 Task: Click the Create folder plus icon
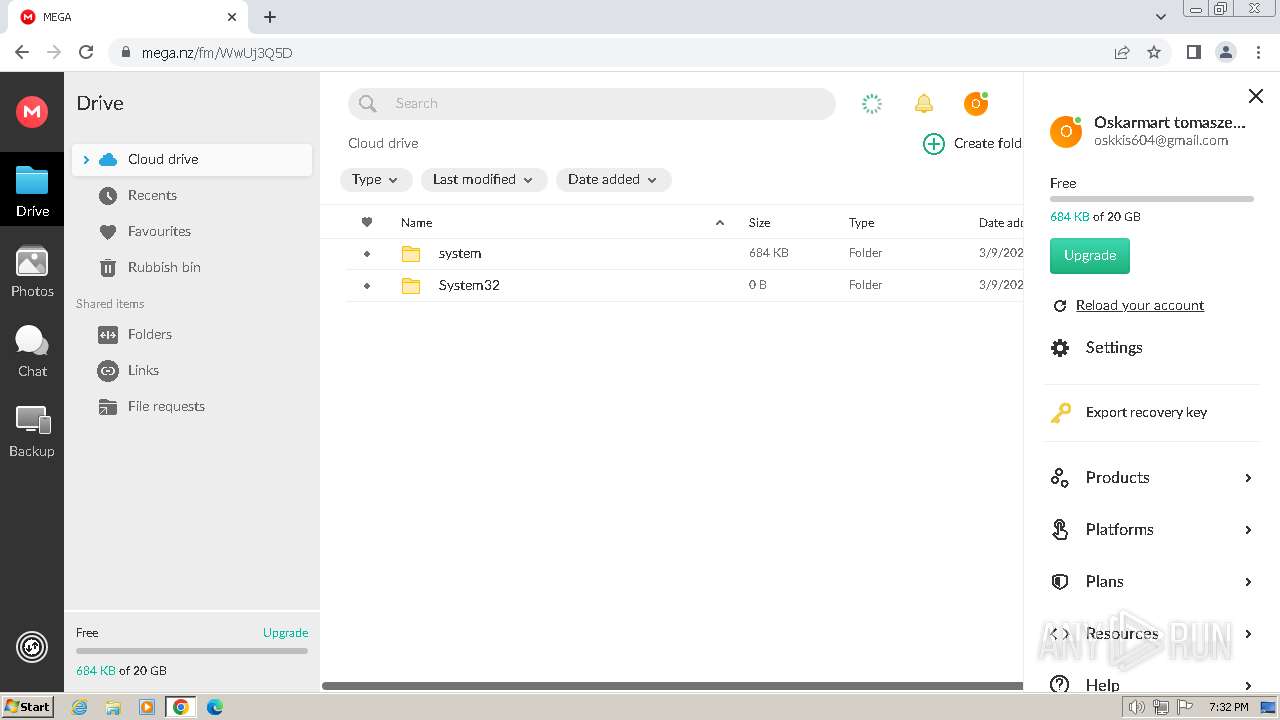pyautogui.click(x=933, y=144)
